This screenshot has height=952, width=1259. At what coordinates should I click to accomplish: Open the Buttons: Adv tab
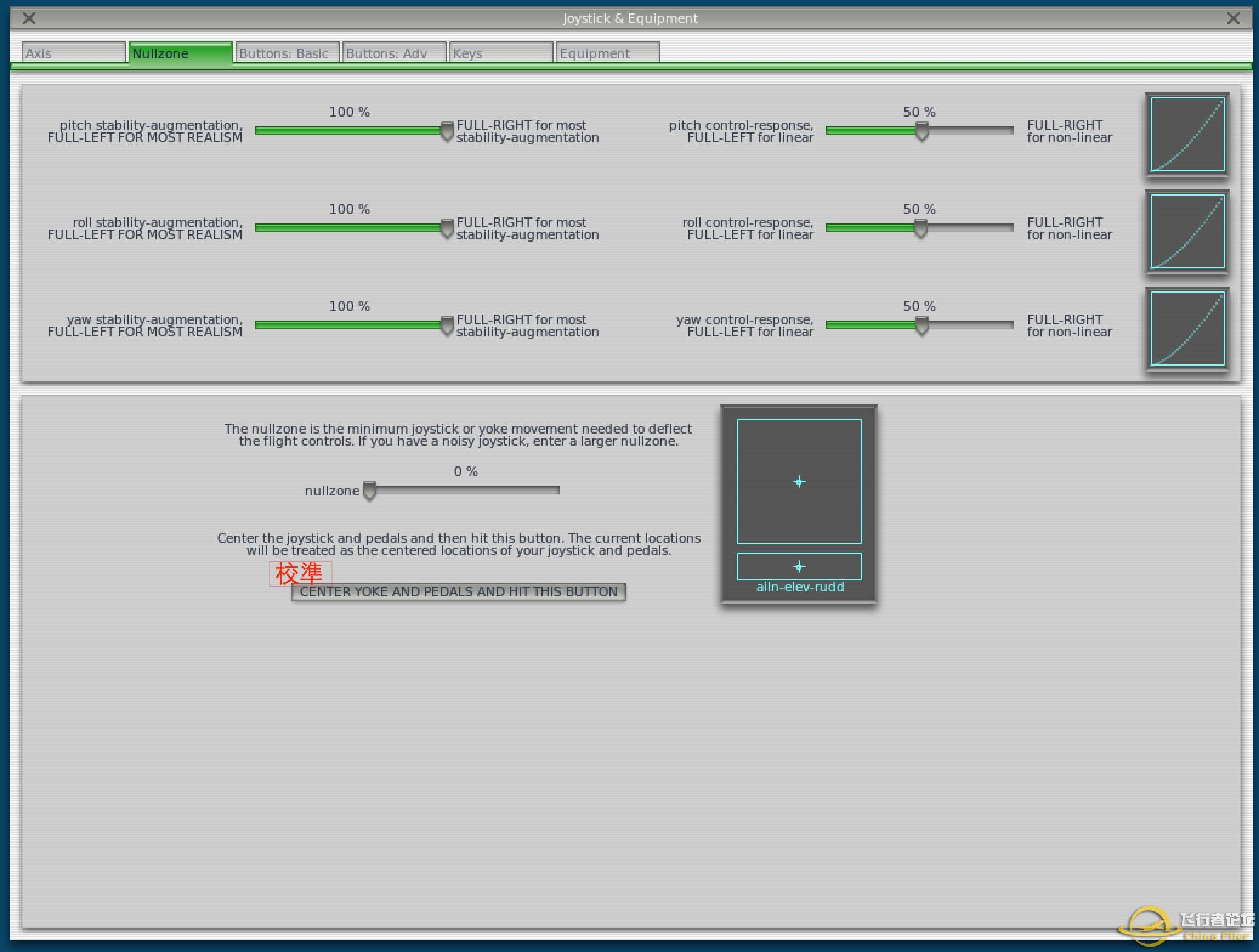pyautogui.click(x=394, y=53)
